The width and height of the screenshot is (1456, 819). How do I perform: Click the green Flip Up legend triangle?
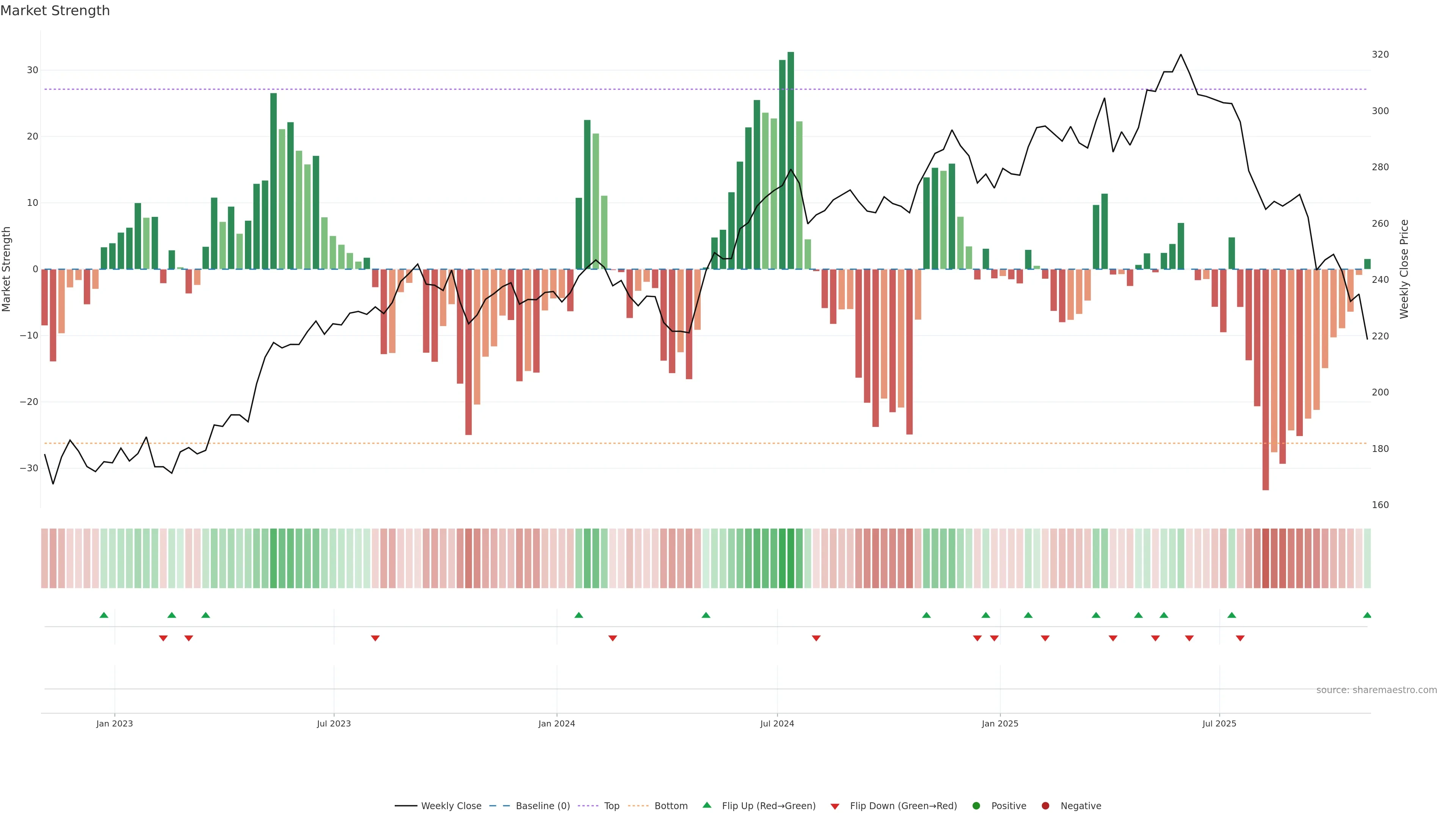coord(706,805)
